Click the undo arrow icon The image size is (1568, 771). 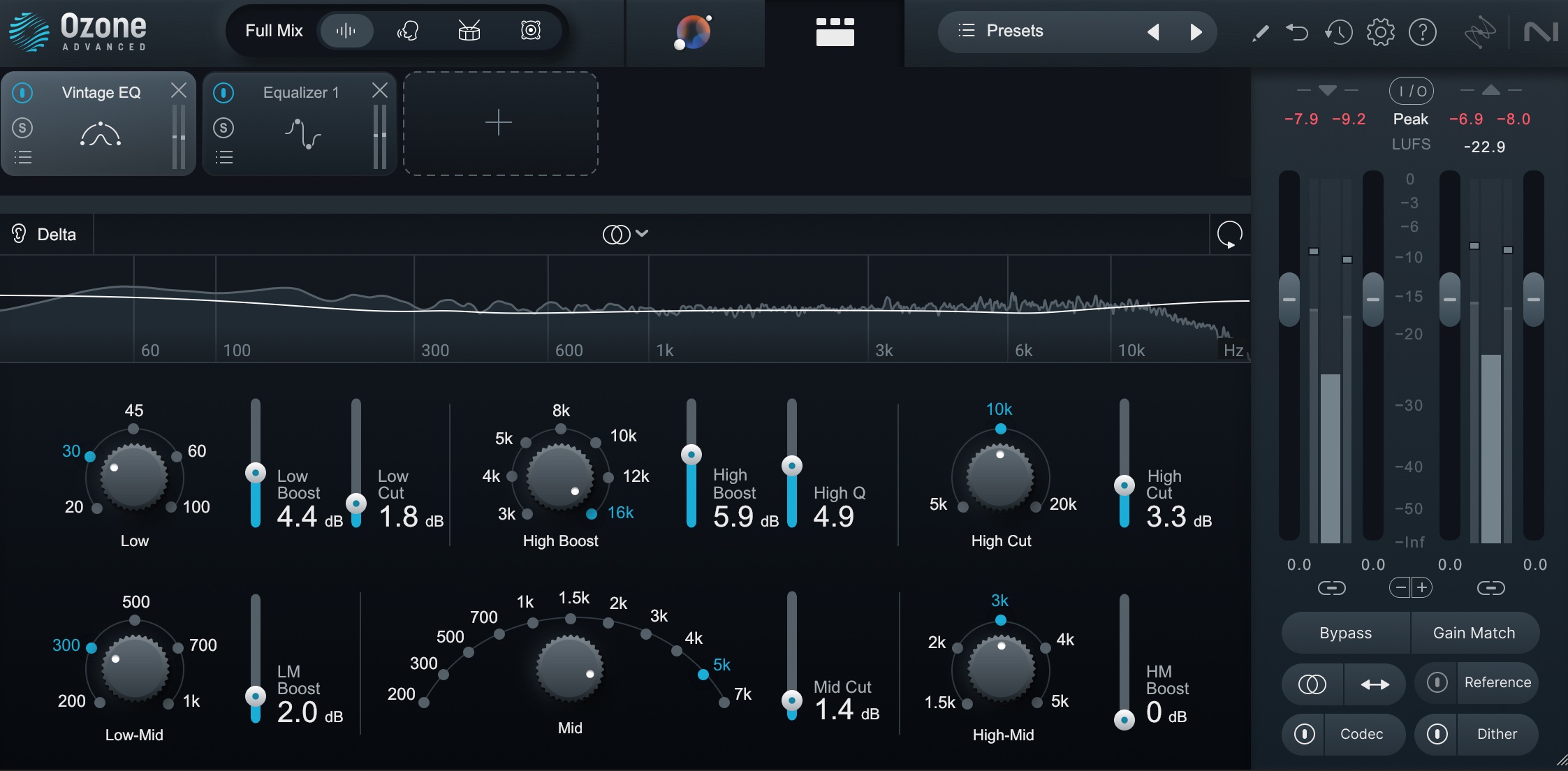[x=1297, y=32]
